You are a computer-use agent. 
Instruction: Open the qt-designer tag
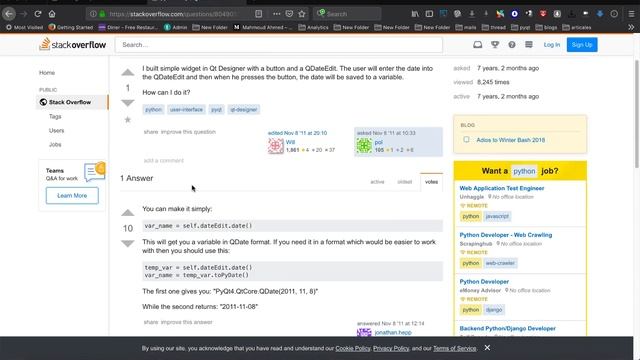click(244, 109)
